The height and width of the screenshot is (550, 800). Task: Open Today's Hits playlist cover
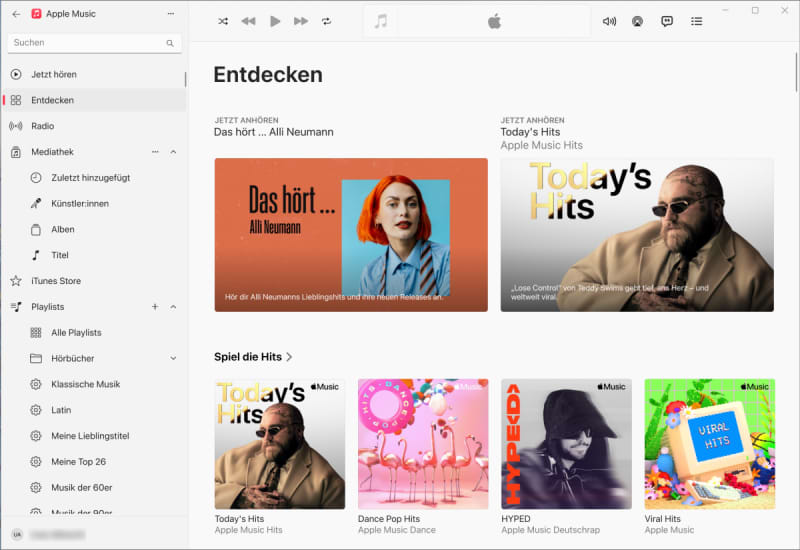tap(280, 444)
